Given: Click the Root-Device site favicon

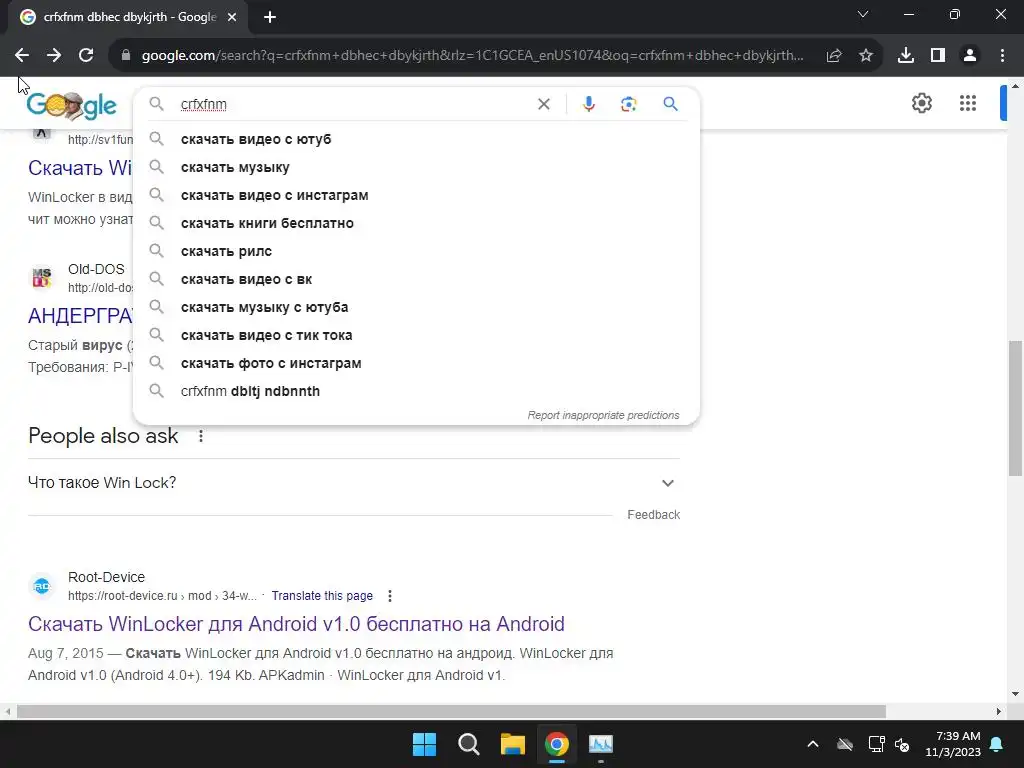Looking at the screenshot, I should pyautogui.click(x=42, y=586).
